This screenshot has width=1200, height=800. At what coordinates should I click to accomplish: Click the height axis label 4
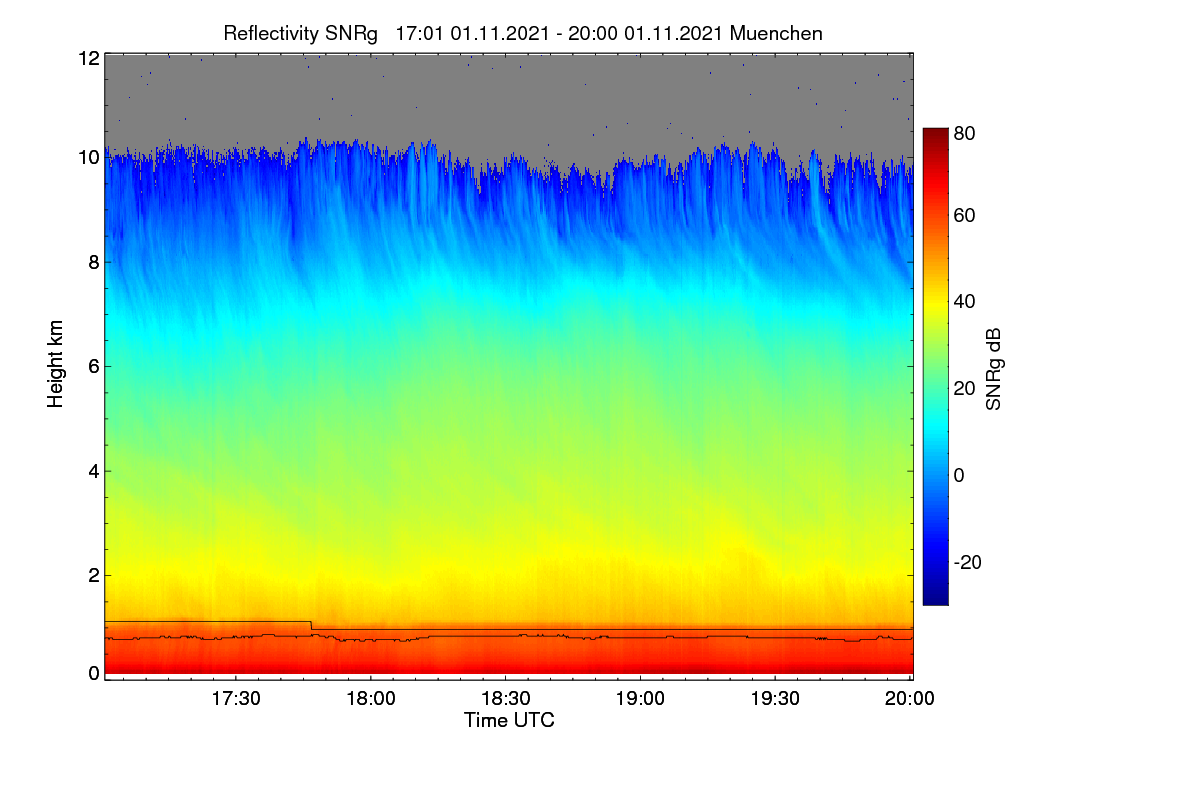click(x=94, y=470)
